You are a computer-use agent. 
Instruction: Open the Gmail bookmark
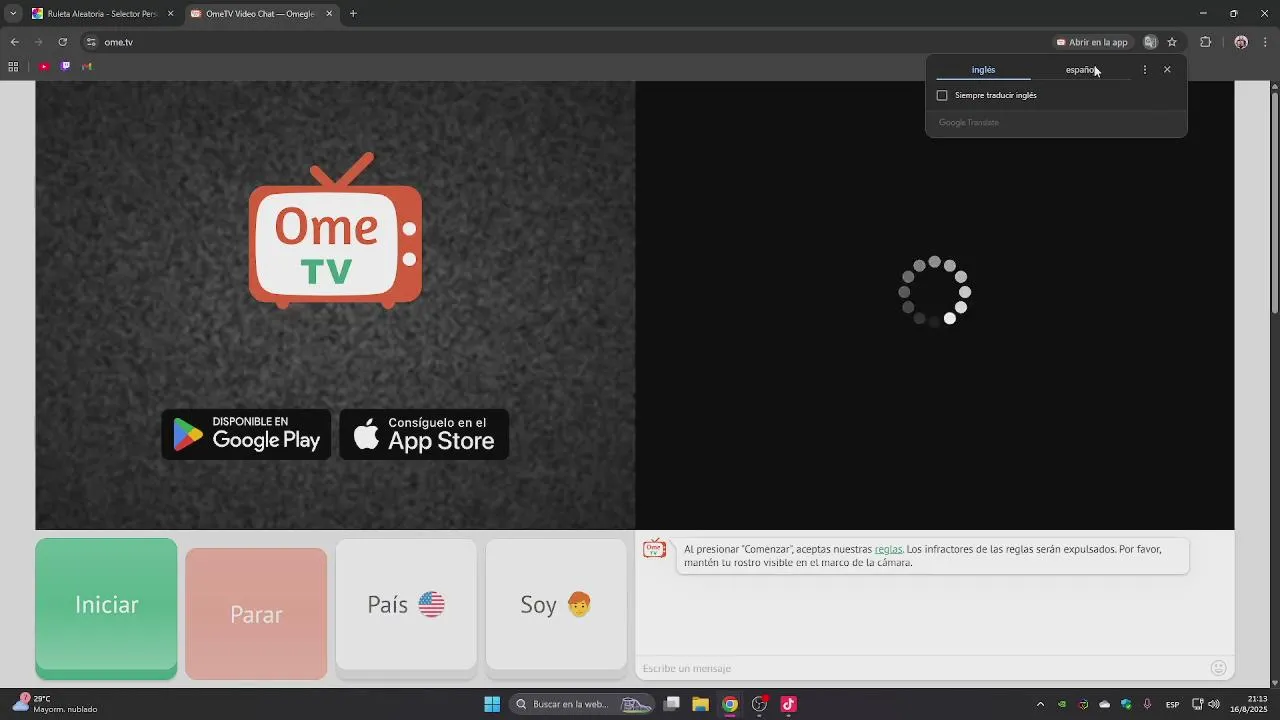pyautogui.click(x=87, y=67)
